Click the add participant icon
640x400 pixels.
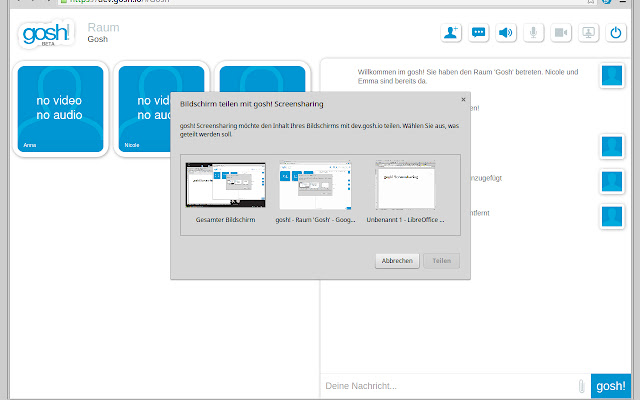451,33
